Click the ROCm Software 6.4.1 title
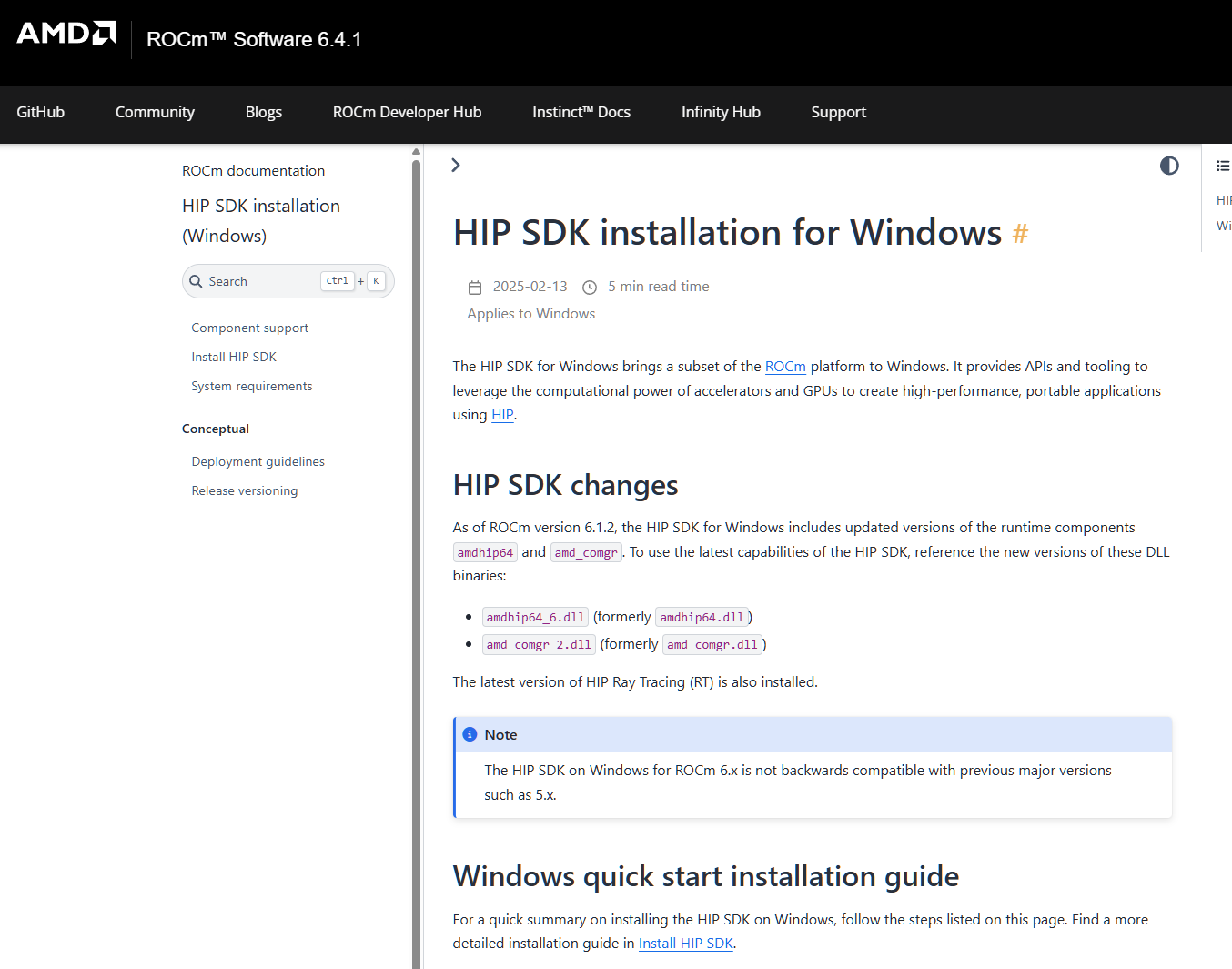The image size is (1232, 969). click(254, 40)
